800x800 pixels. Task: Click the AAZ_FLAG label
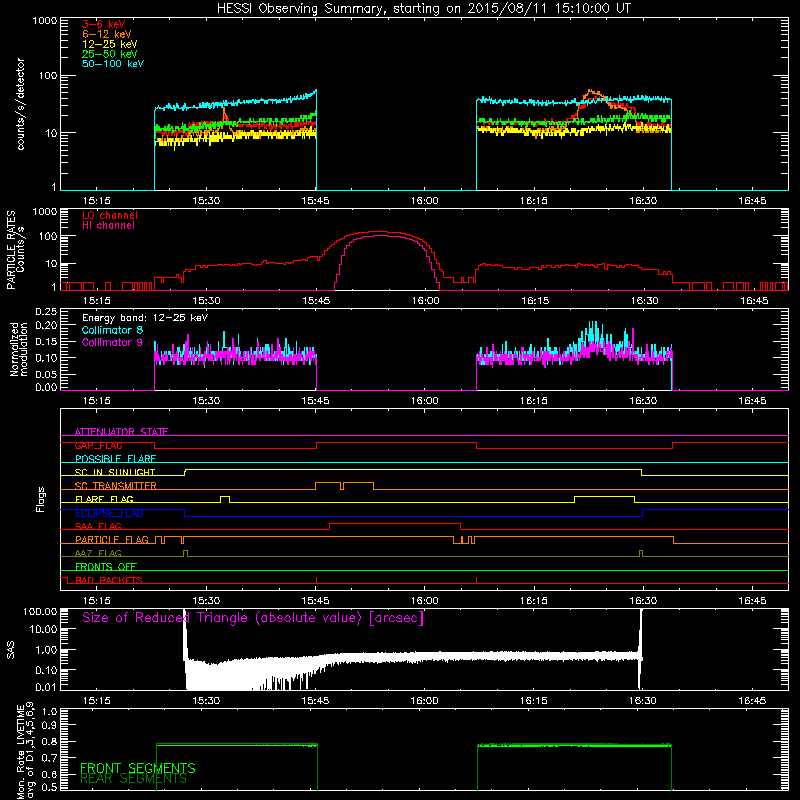coord(98,553)
